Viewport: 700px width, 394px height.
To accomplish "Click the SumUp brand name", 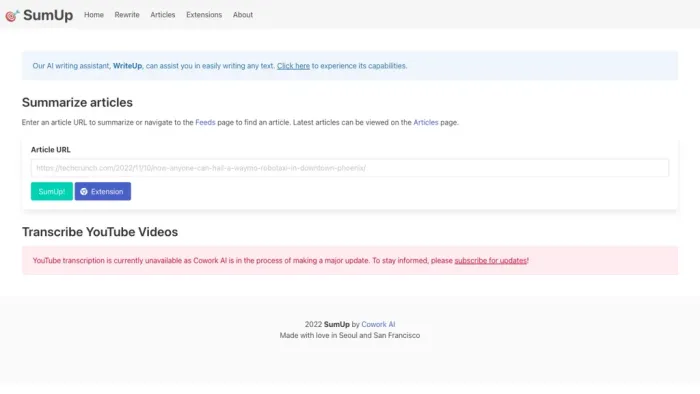I will (x=48, y=15).
